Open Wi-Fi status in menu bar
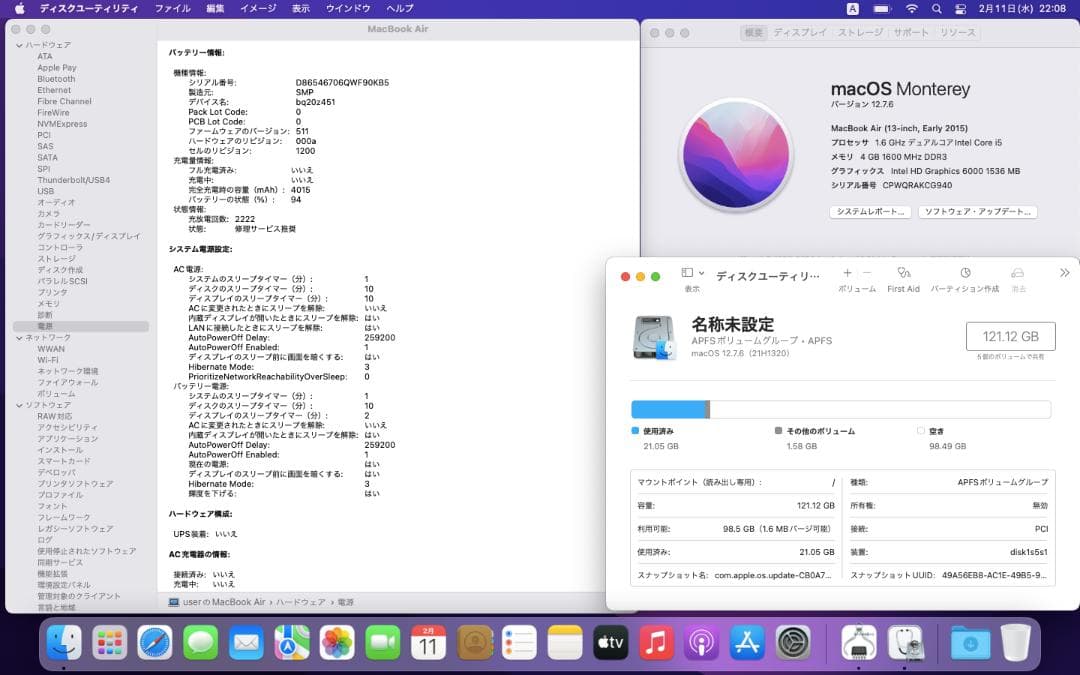Screen dimensions: 1080x675 [912, 9]
